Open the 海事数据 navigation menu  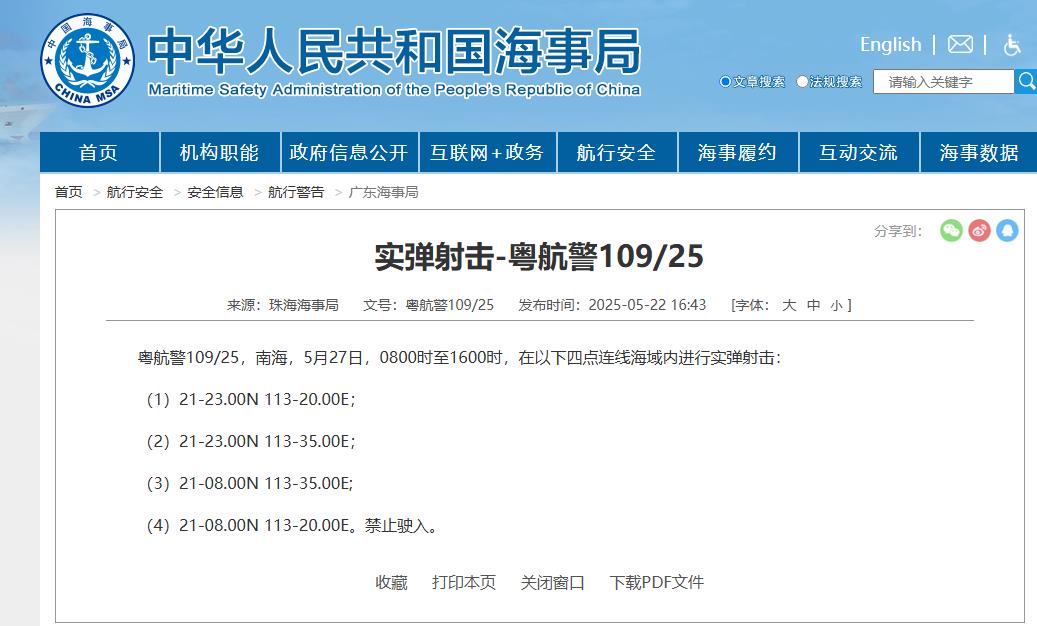[x=978, y=153]
